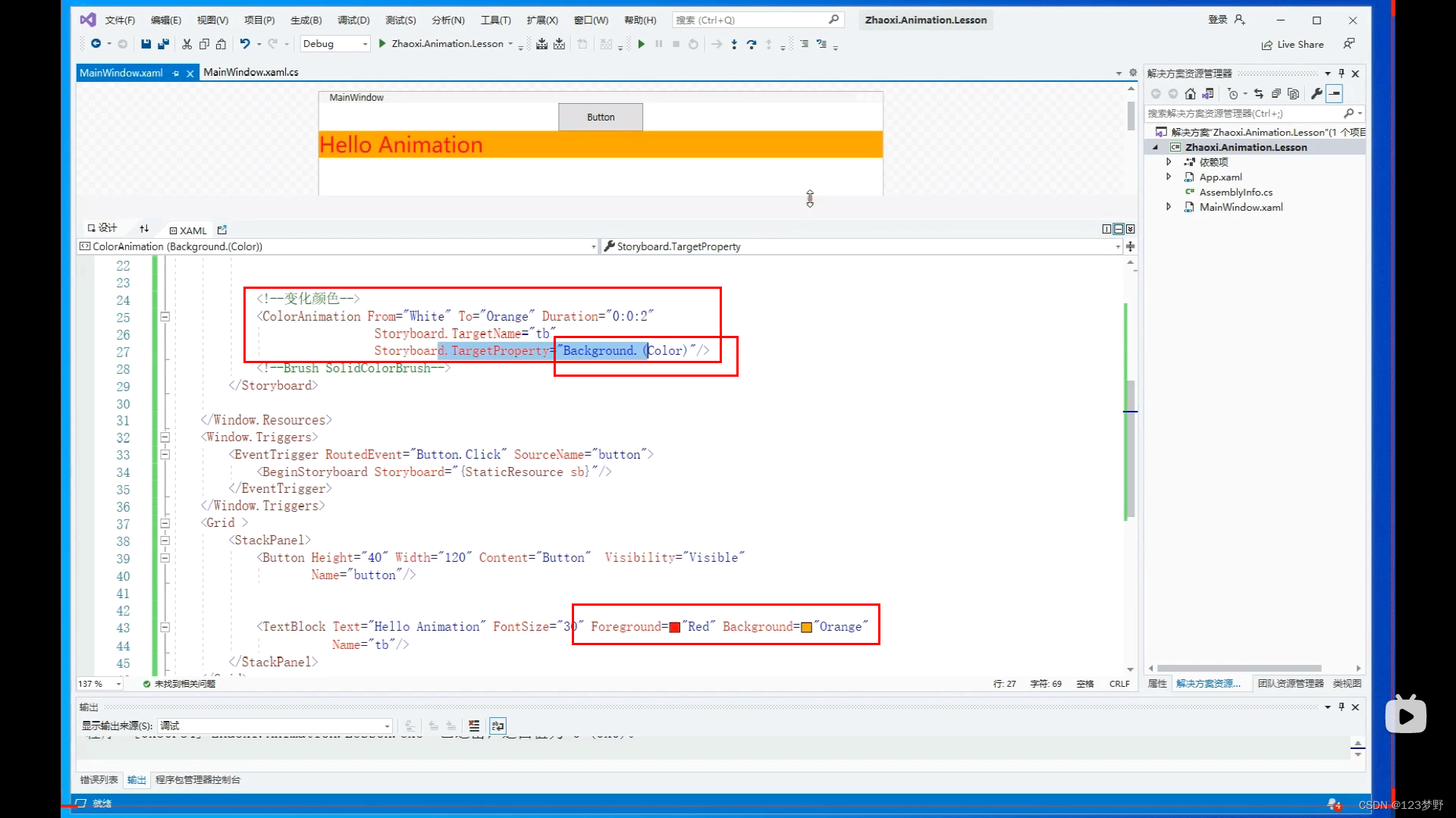This screenshot has width=1456, height=818.
Task: Collapse the Zhaoxi.Animation.Lesson project node
Action: coord(1156,147)
